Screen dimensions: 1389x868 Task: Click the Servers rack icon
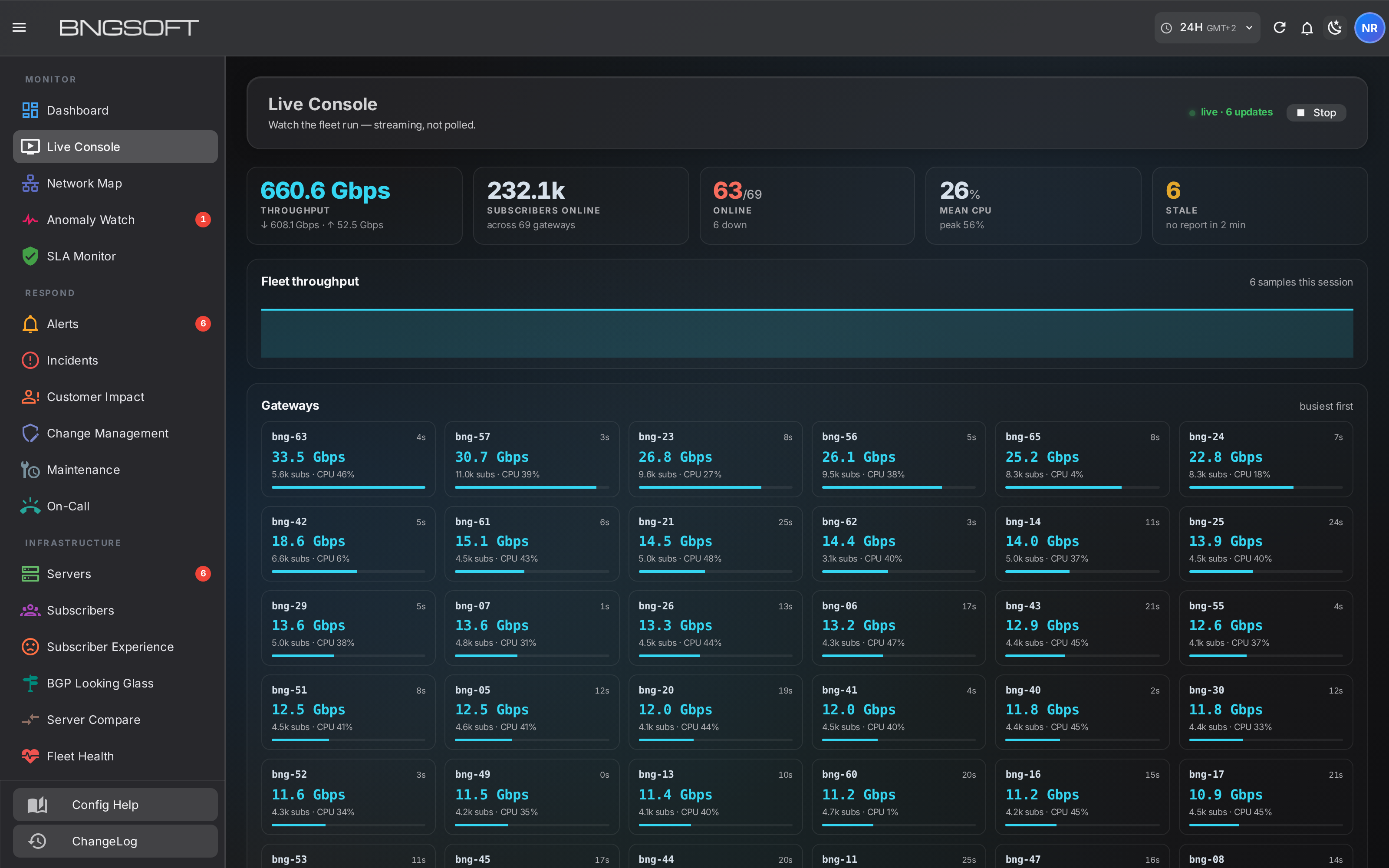30,574
